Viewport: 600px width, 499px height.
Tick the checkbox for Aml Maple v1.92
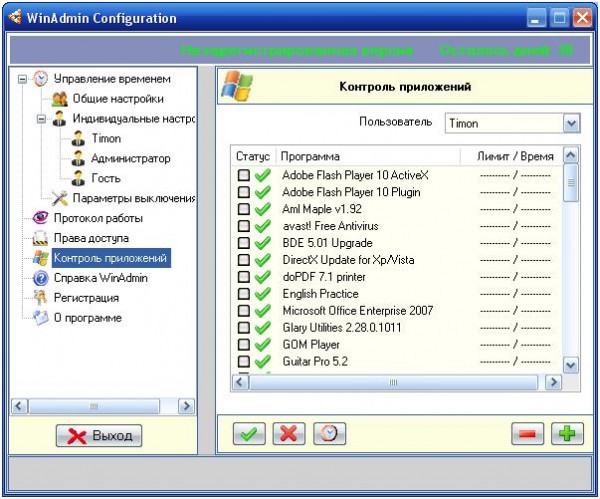244,209
